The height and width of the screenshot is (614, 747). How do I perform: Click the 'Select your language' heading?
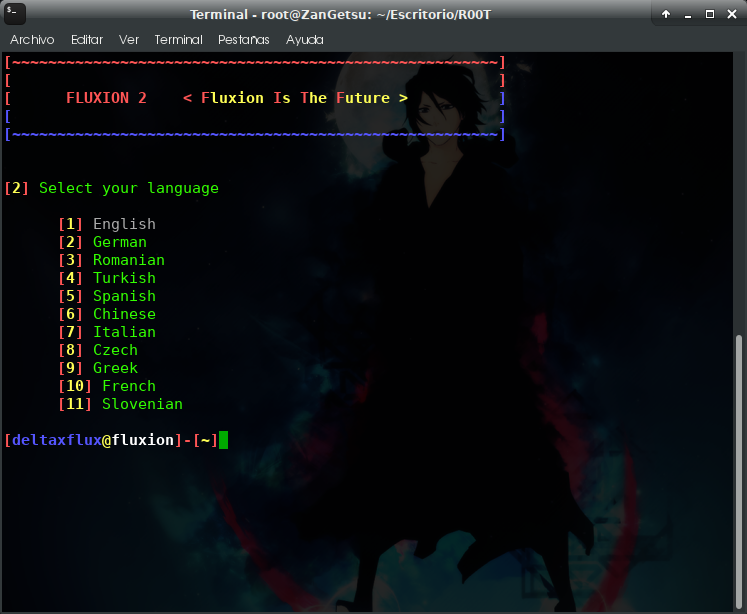click(129, 188)
